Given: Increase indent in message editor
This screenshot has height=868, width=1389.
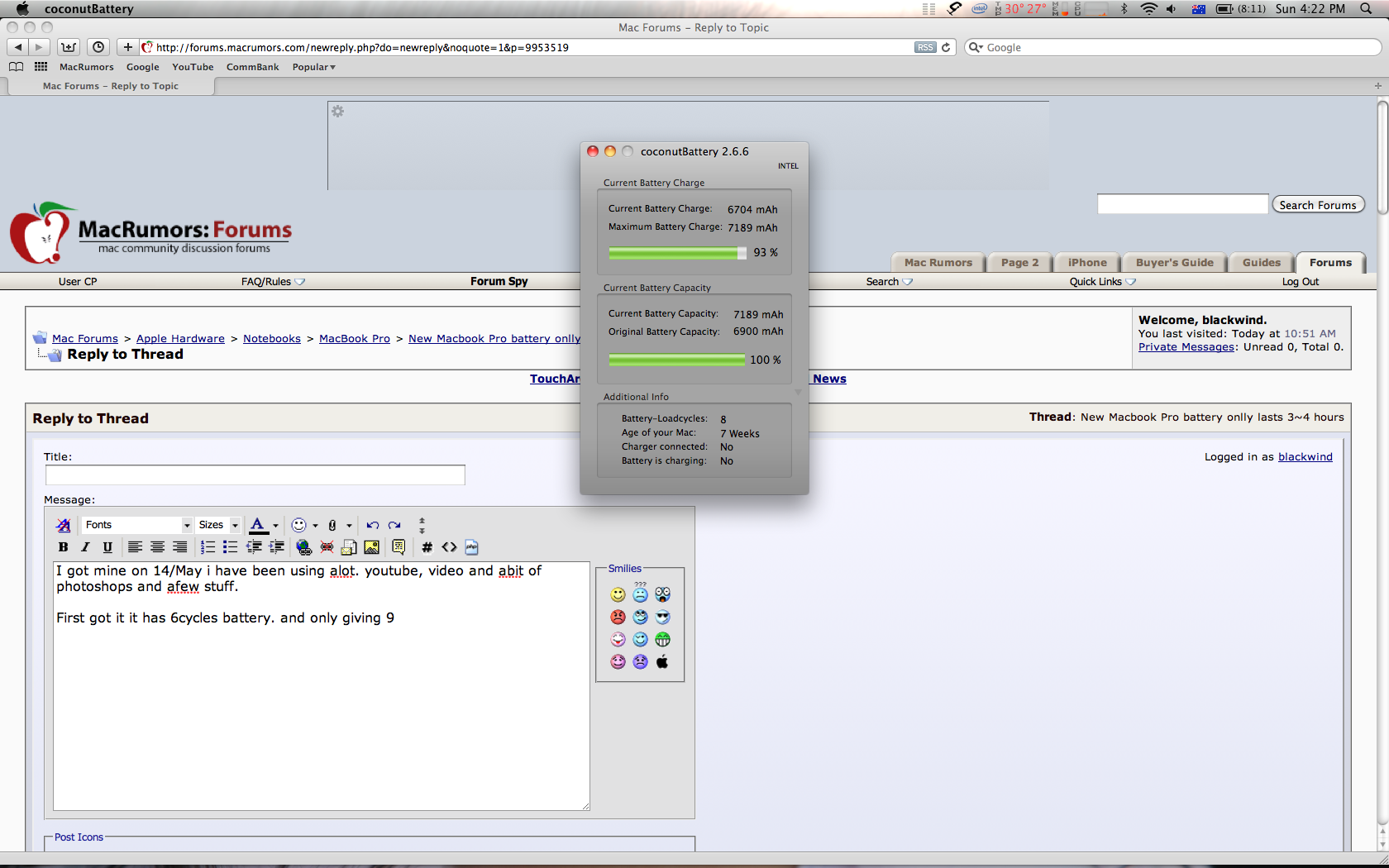Looking at the screenshot, I should pyautogui.click(x=277, y=547).
